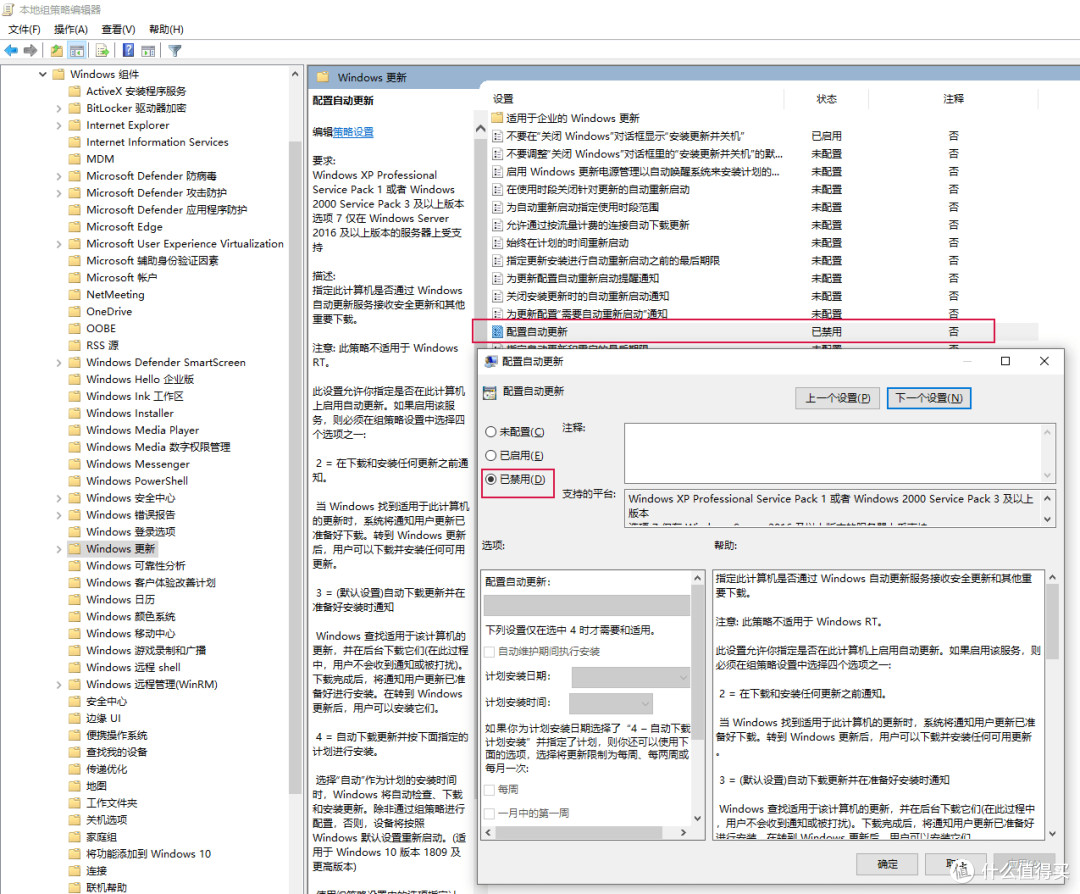Open the 查看(V) menu
Image resolution: width=1080 pixels, height=894 pixels.
(x=118, y=29)
